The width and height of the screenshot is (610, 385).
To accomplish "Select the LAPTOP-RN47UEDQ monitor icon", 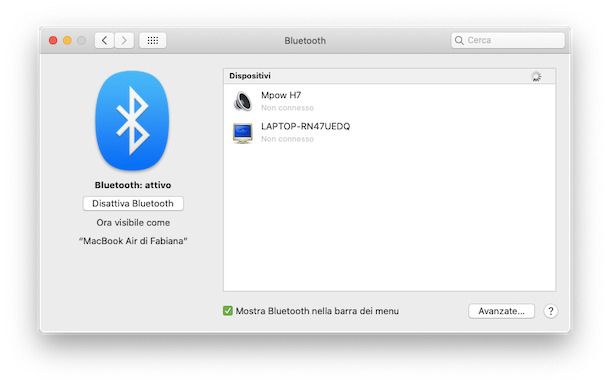I will pos(243,133).
